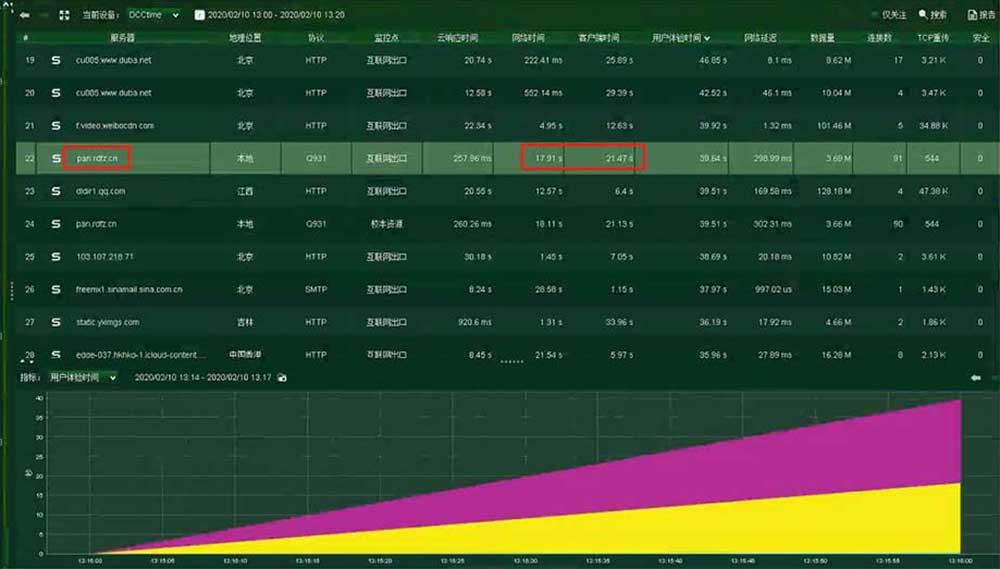
Task: Sort by the 地理位置 column header
Action: [x=245, y=38]
